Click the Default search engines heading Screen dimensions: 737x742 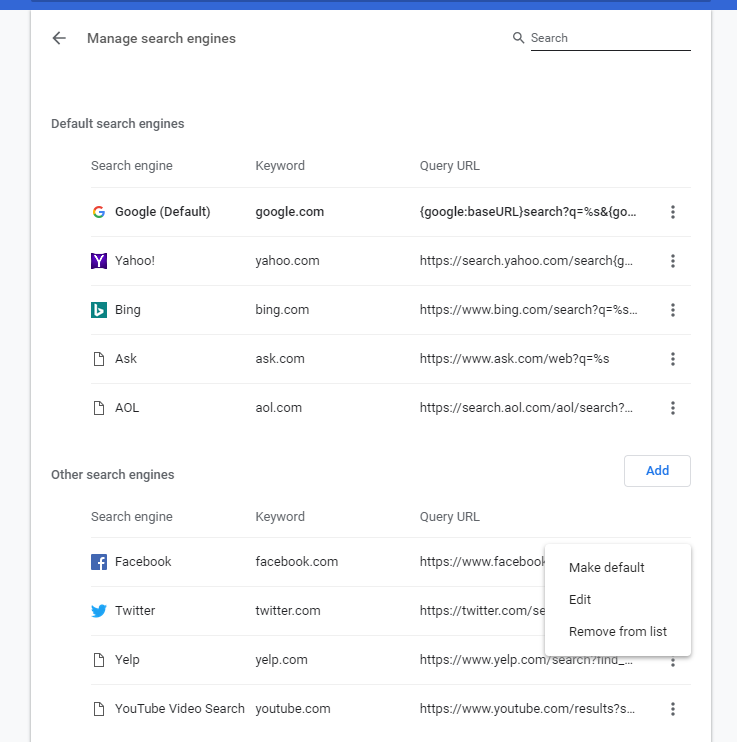click(117, 124)
